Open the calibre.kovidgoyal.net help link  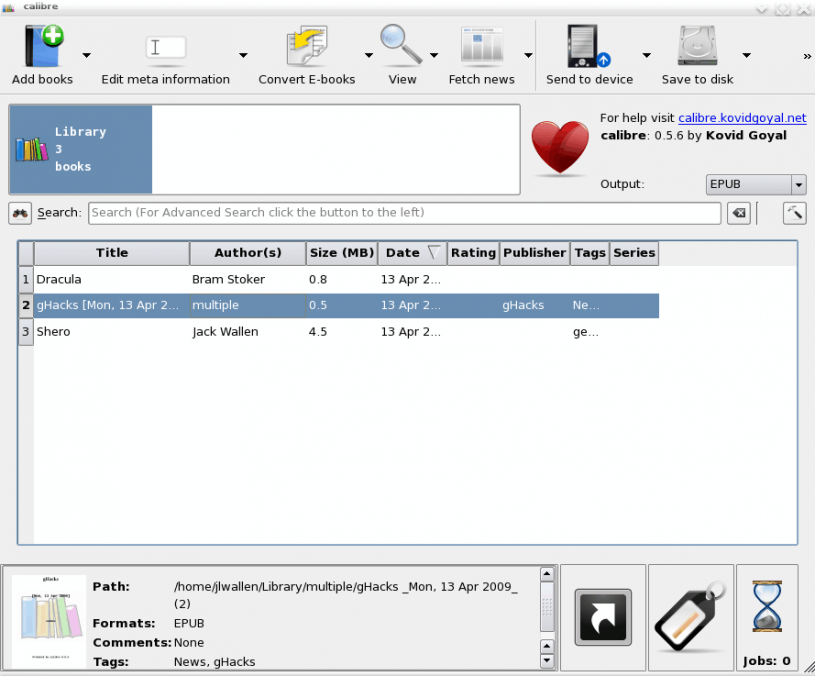pos(742,118)
